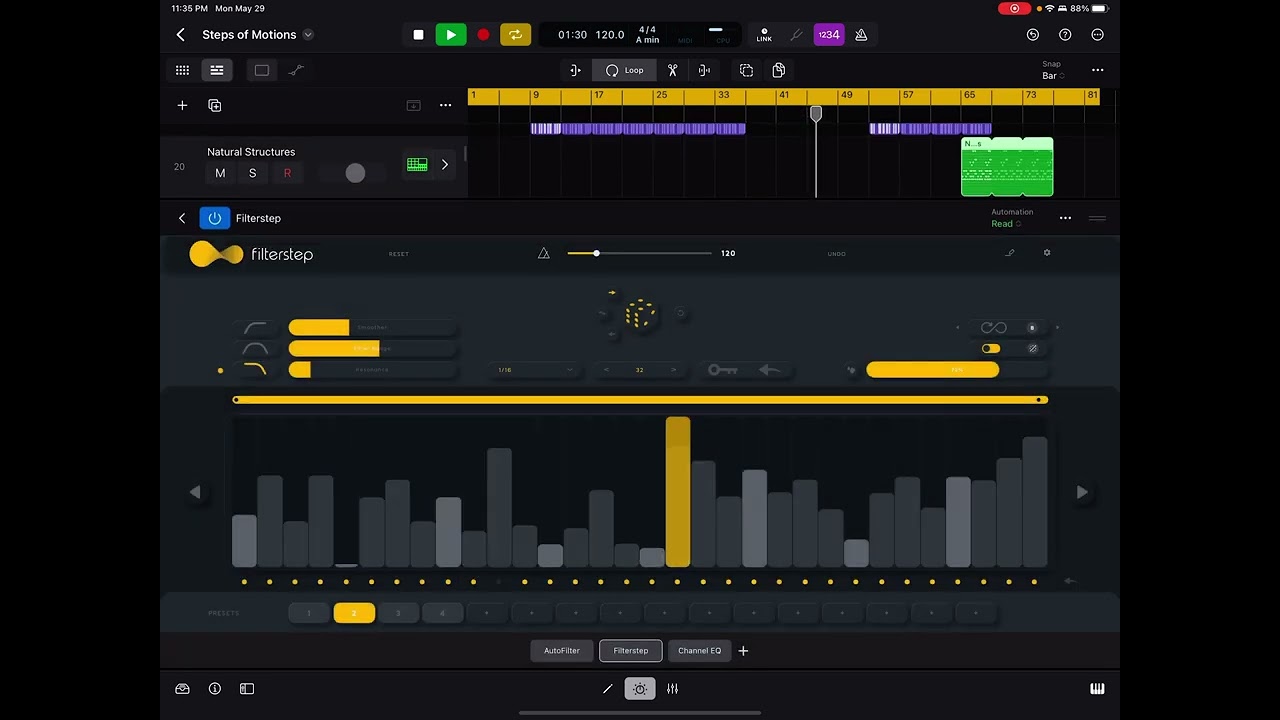Viewport: 1280px width, 720px height.
Task: Click the undo history icon at top right
Action: coord(1033,35)
